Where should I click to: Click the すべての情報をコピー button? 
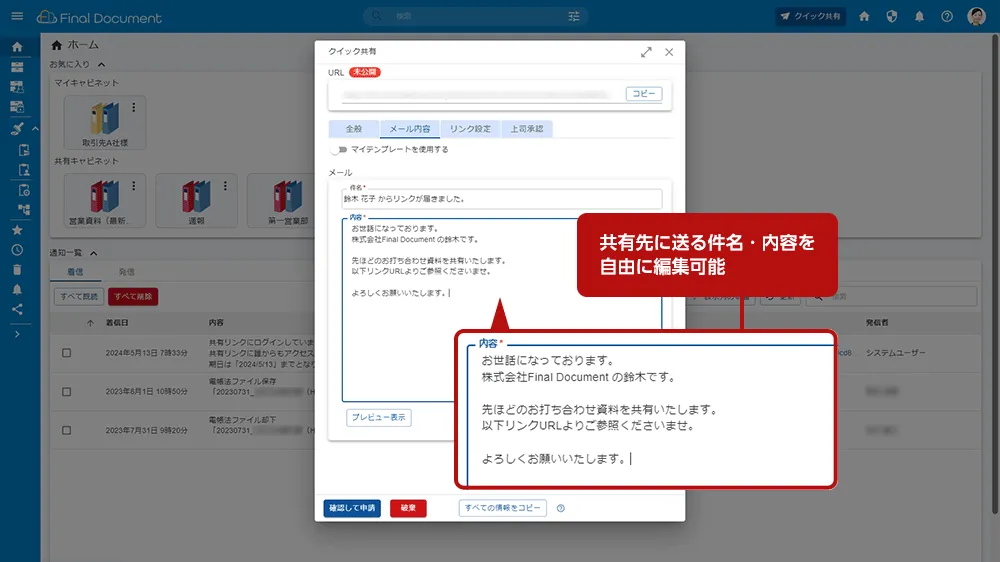[x=503, y=508]
